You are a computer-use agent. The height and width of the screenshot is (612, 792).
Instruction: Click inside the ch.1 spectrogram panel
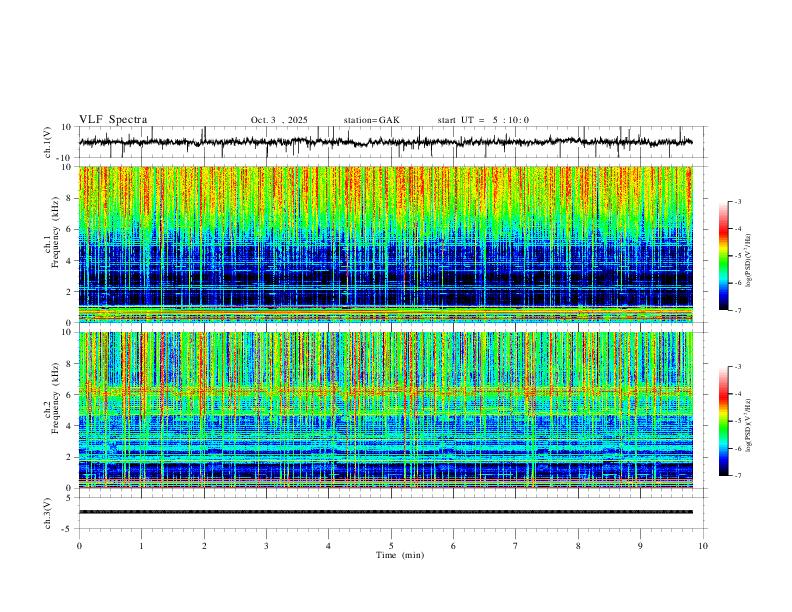point(385,244)
